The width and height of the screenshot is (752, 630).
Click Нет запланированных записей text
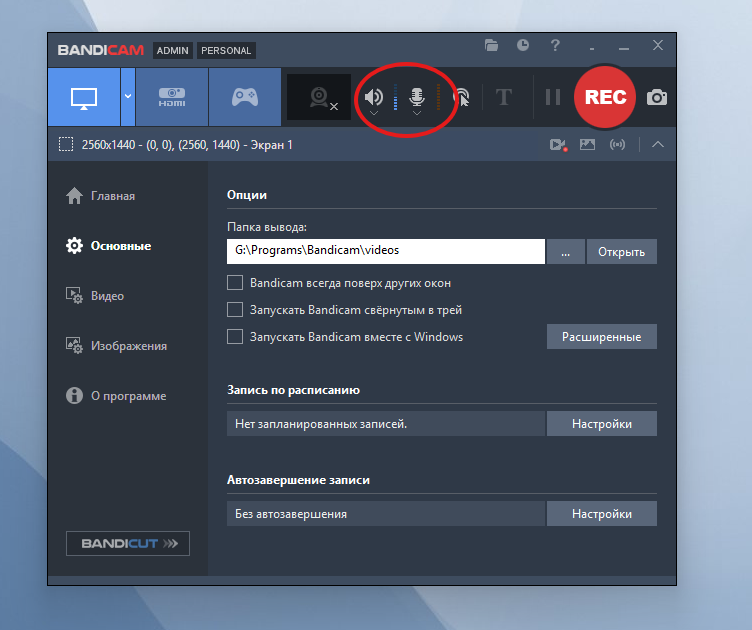[321, 424]
